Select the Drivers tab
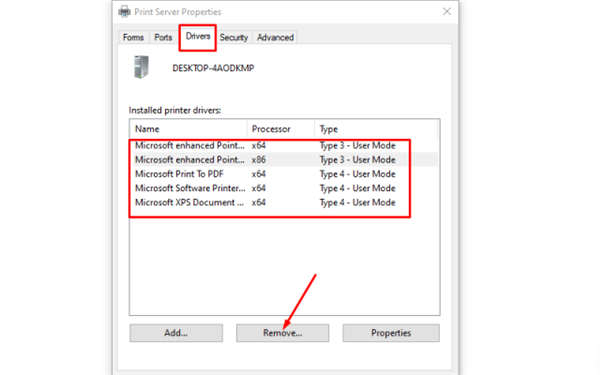The image size is (600, 375). (198, 37)
